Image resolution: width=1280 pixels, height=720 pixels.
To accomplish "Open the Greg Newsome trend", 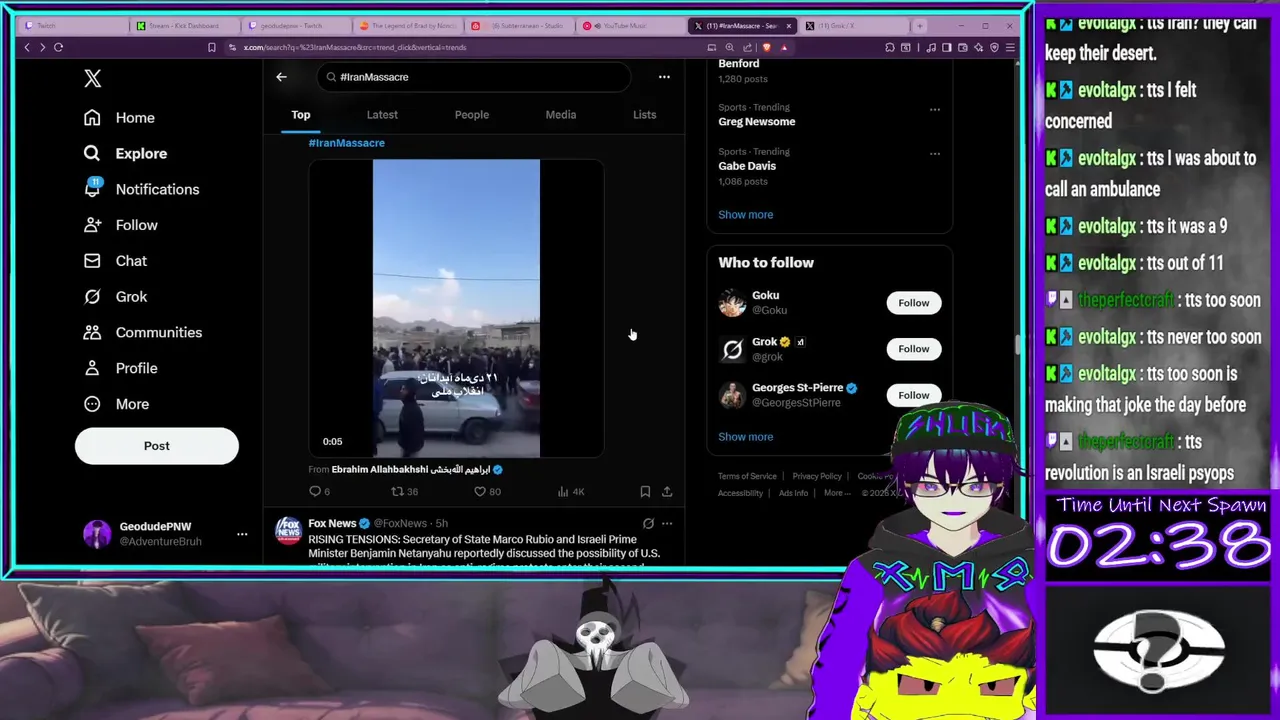I will pos(757,122).
